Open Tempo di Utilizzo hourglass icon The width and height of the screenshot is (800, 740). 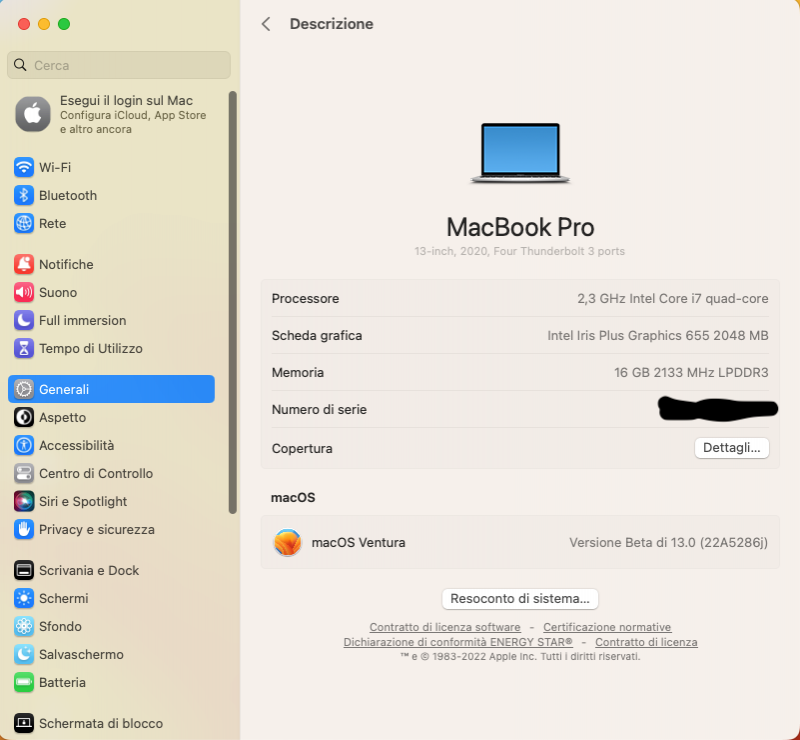[24, 348]
